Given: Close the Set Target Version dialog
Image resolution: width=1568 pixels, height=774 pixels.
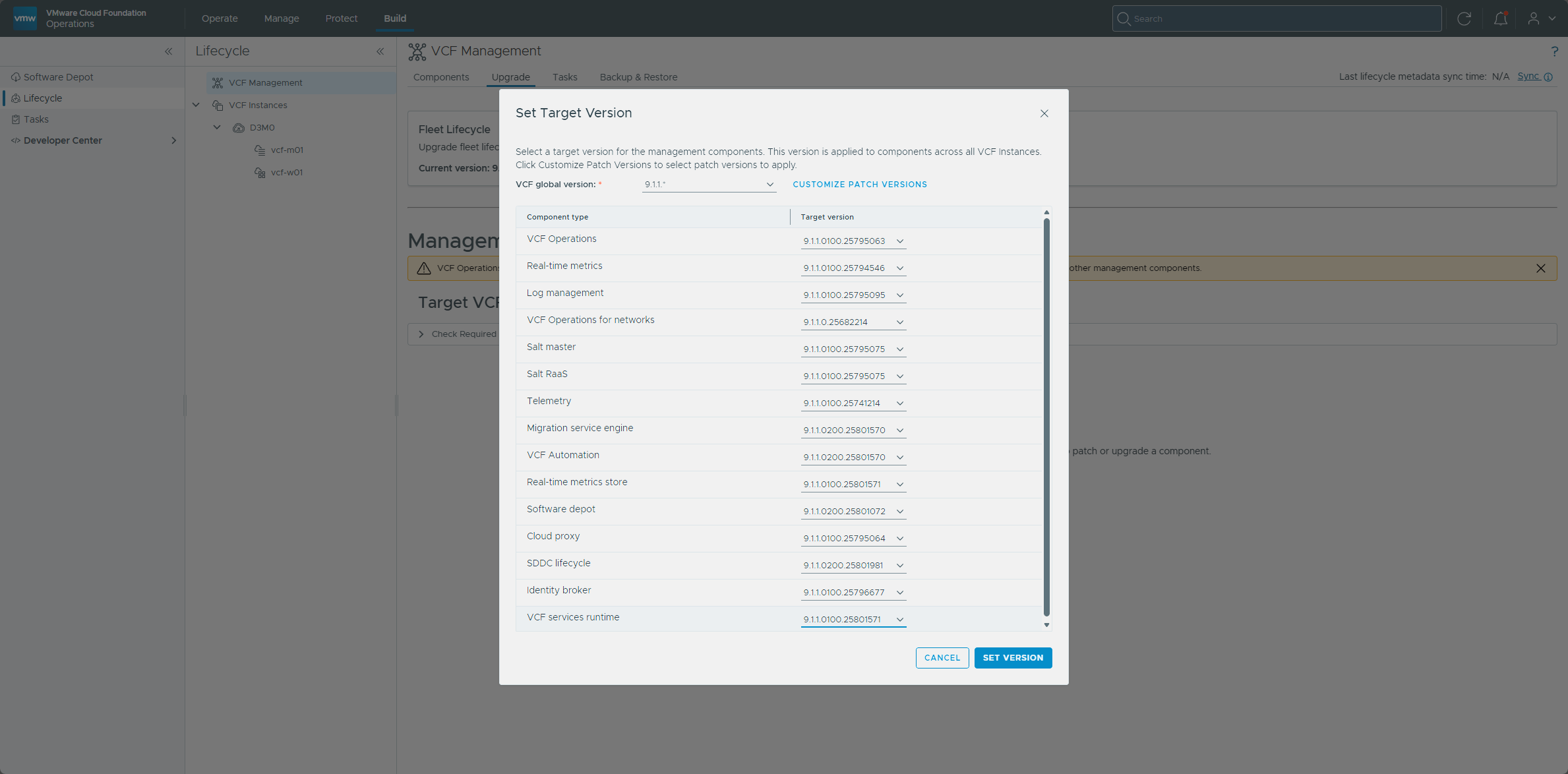Looking at the screenshot, I should 1044,113.
